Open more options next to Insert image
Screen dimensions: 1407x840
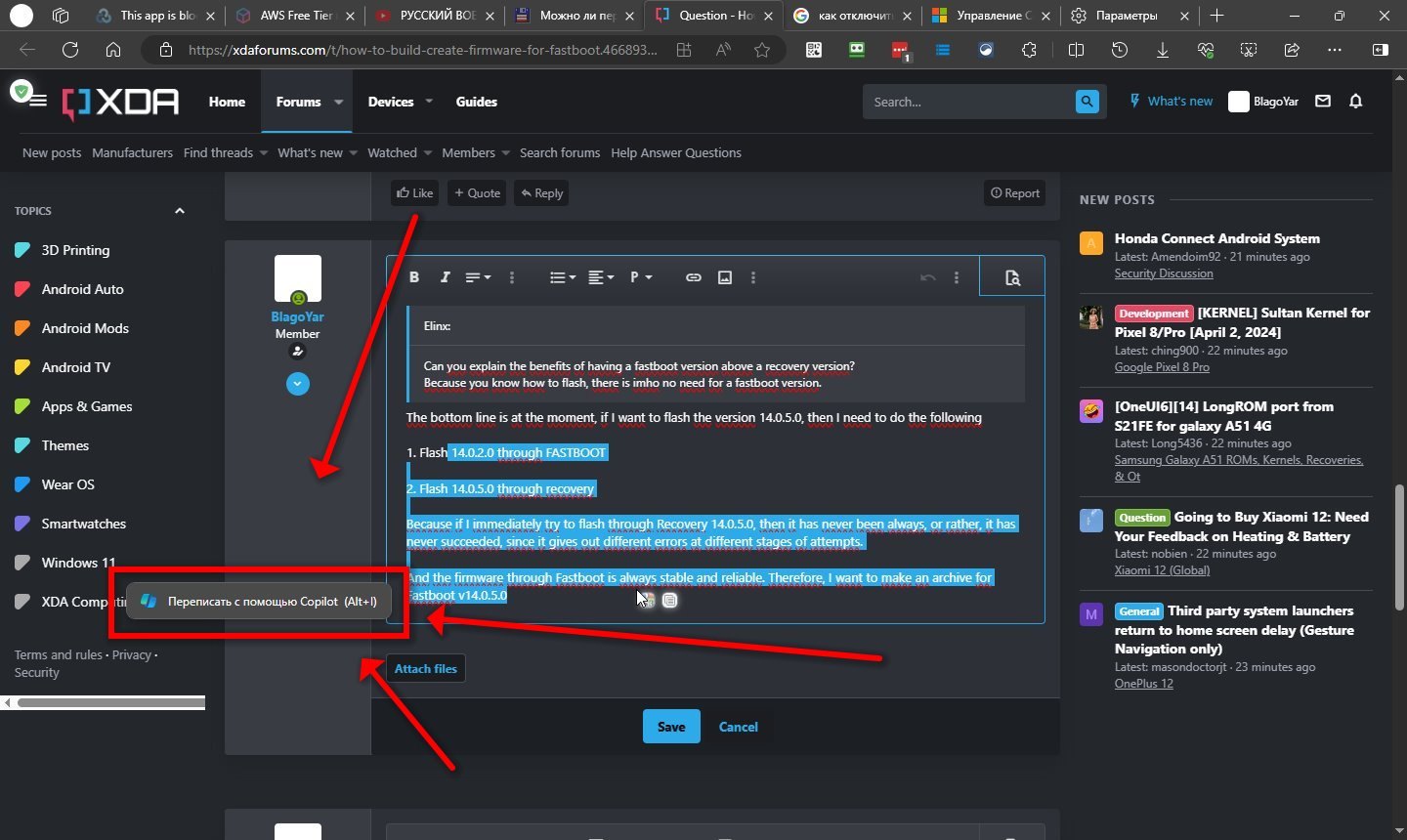[x=752, y=277]
